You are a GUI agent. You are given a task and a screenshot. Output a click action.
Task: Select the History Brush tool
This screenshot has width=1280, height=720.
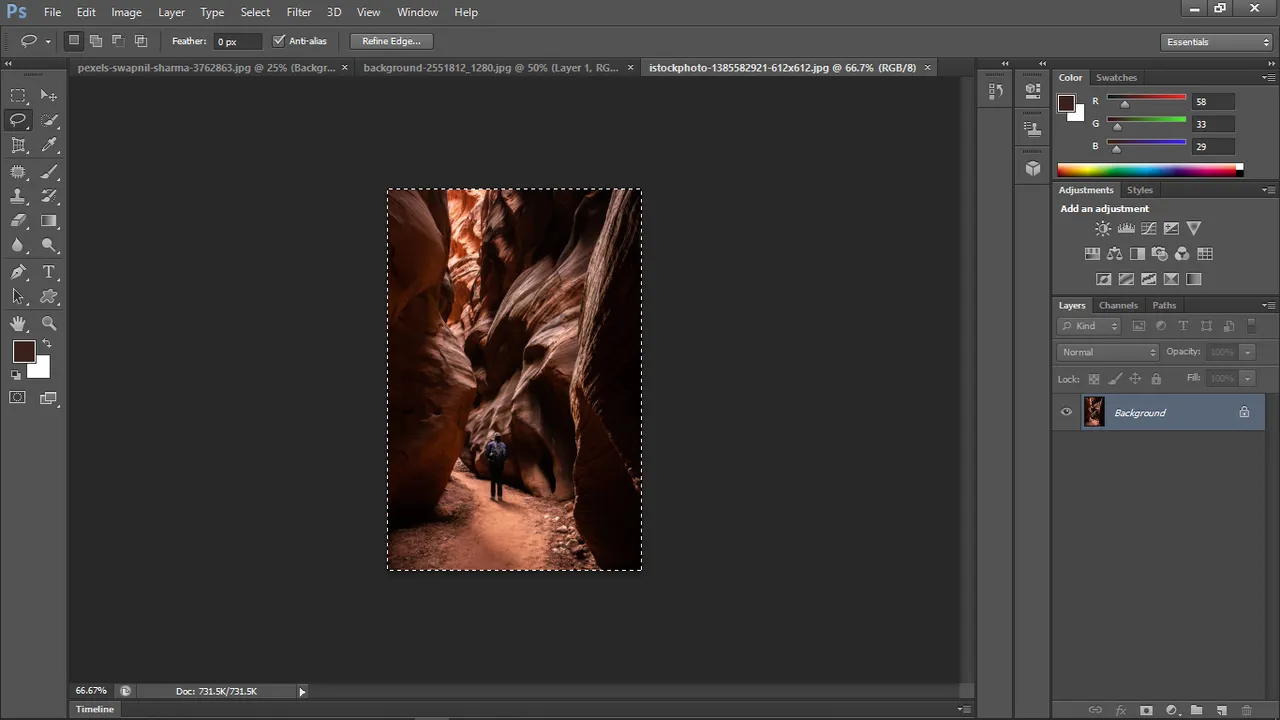tap(49, 196)
